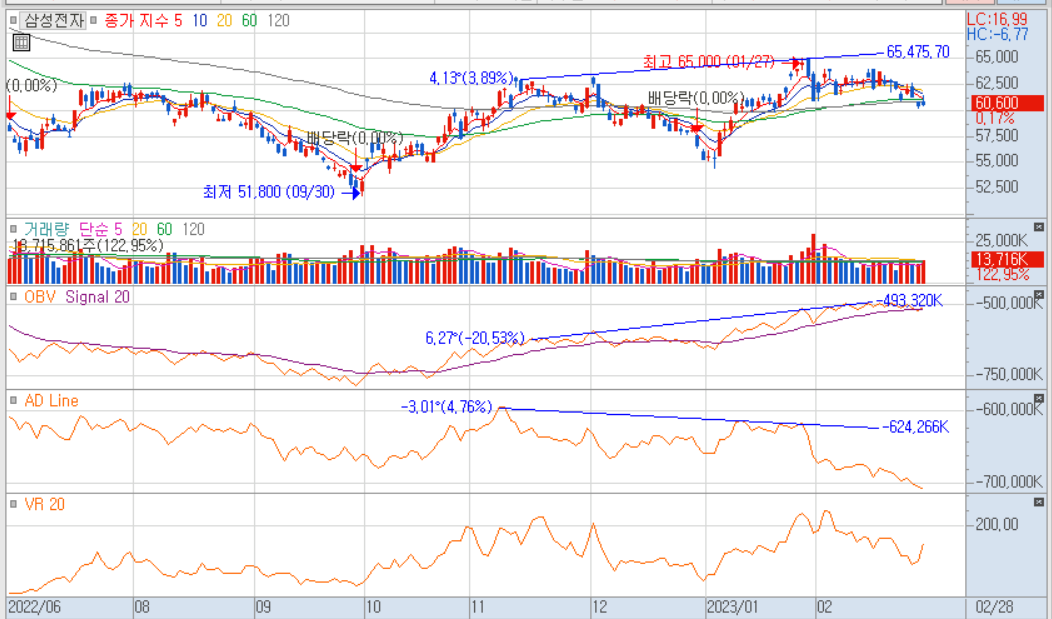This screenshot has height=619, width=1052.
Task: Click the 65,000 price axis label
Action: click(x=997, y=57)
